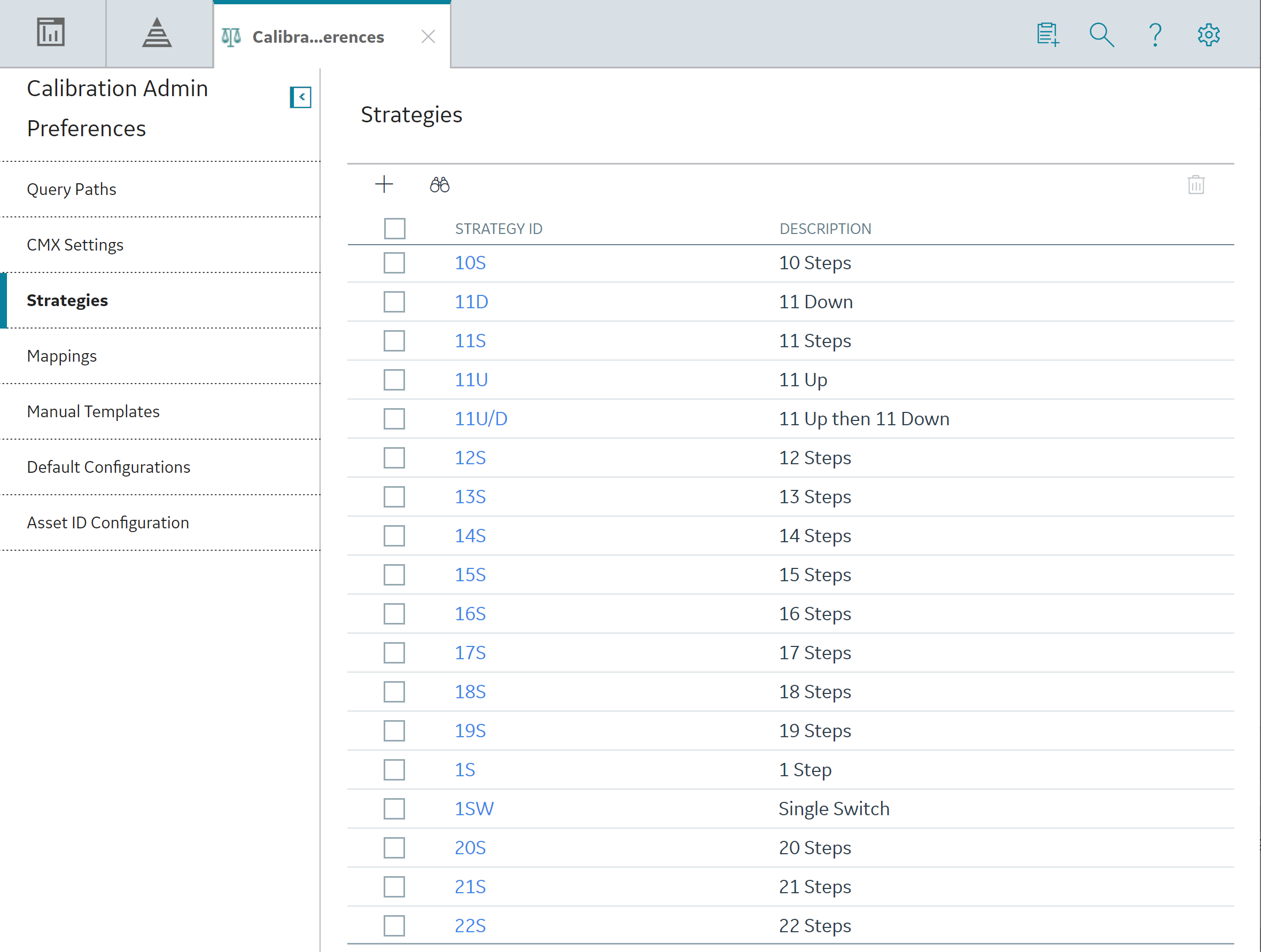Check the 14S strategy row checkbox

tap(394, 536)
